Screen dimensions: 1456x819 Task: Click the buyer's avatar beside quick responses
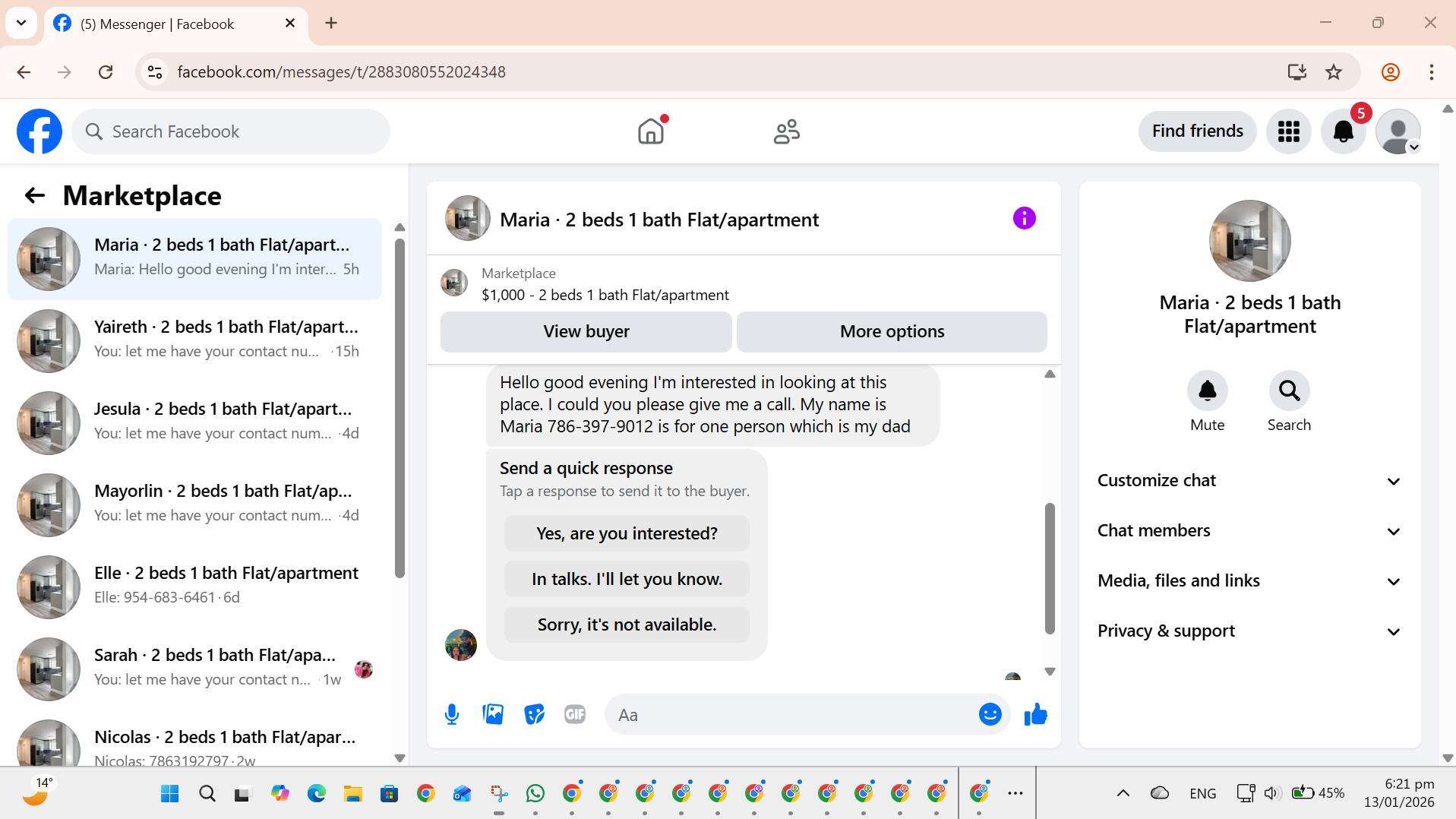coord(461,645)
